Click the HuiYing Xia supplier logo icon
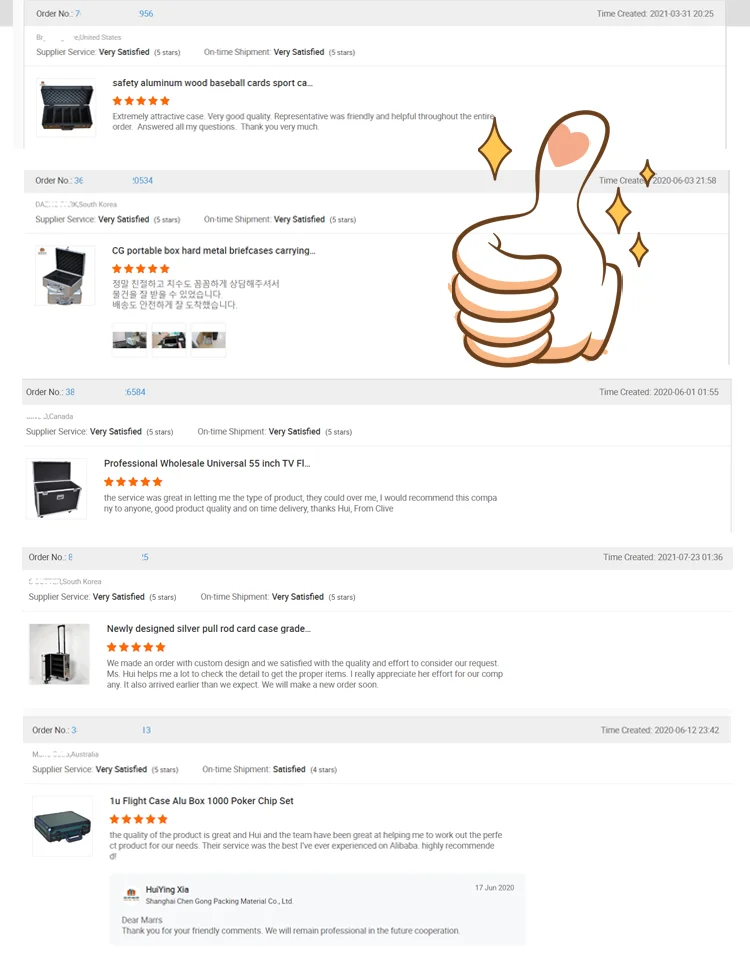The width and height of the screenshot is (750, 963). coord(131,895)
